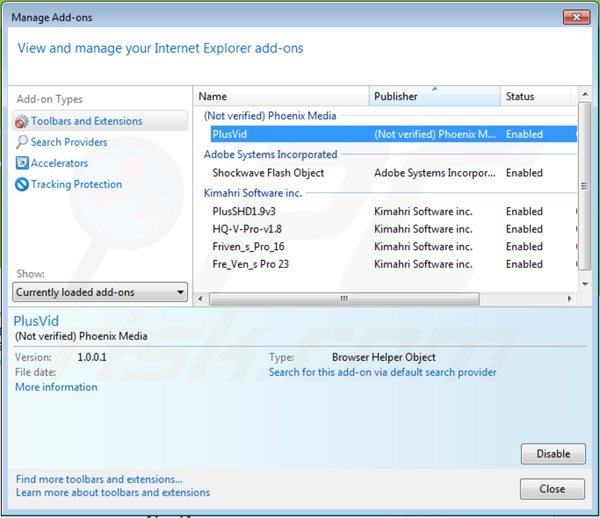The width and height of the screenshot is (600, 518).
Task: Click the list's scroll down arrow
Action: [x=585, y=284]
